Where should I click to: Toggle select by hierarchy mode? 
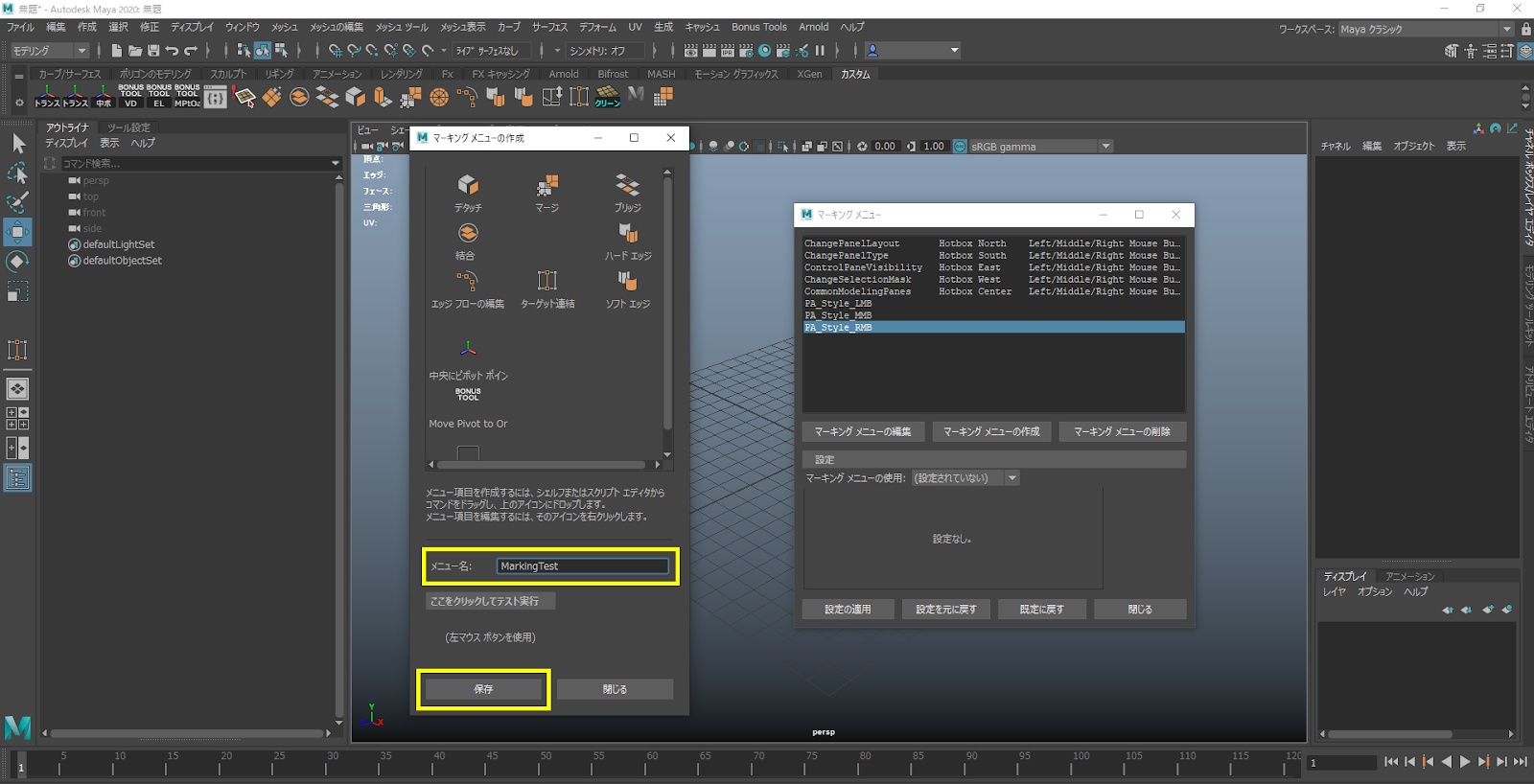244,51
